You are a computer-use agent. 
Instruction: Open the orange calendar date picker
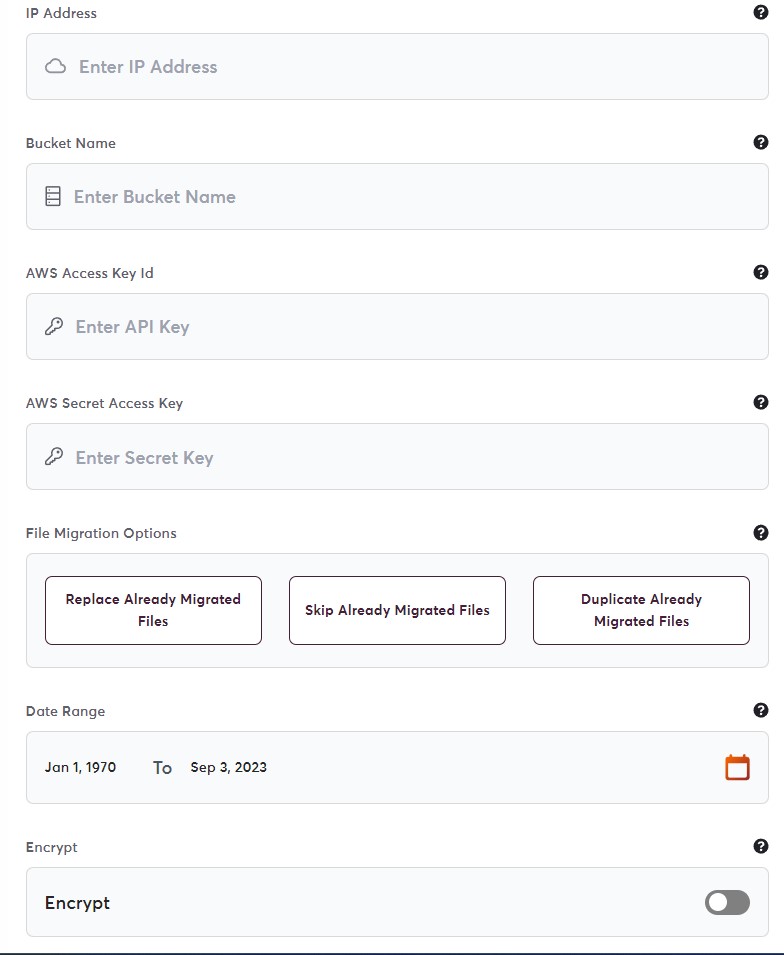[x=737, y=768]
